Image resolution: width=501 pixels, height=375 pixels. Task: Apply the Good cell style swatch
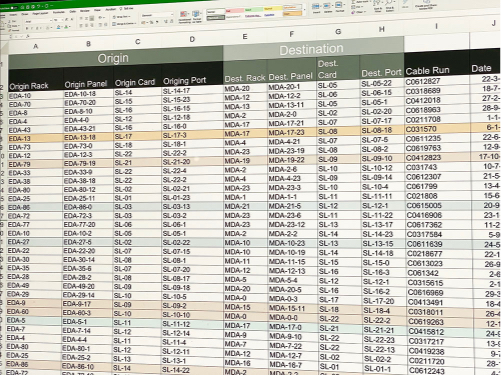click(x=254, y=9)
